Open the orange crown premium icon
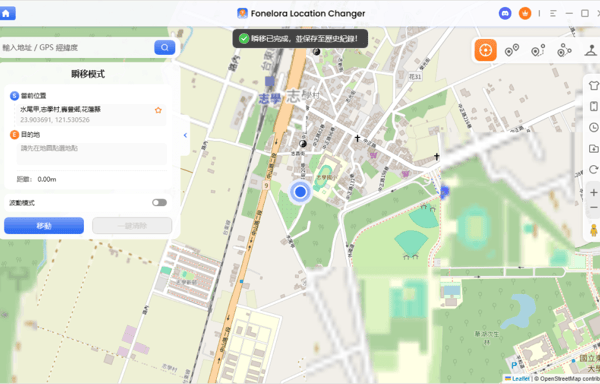600x384 pixels. click(x=525, y=13)
